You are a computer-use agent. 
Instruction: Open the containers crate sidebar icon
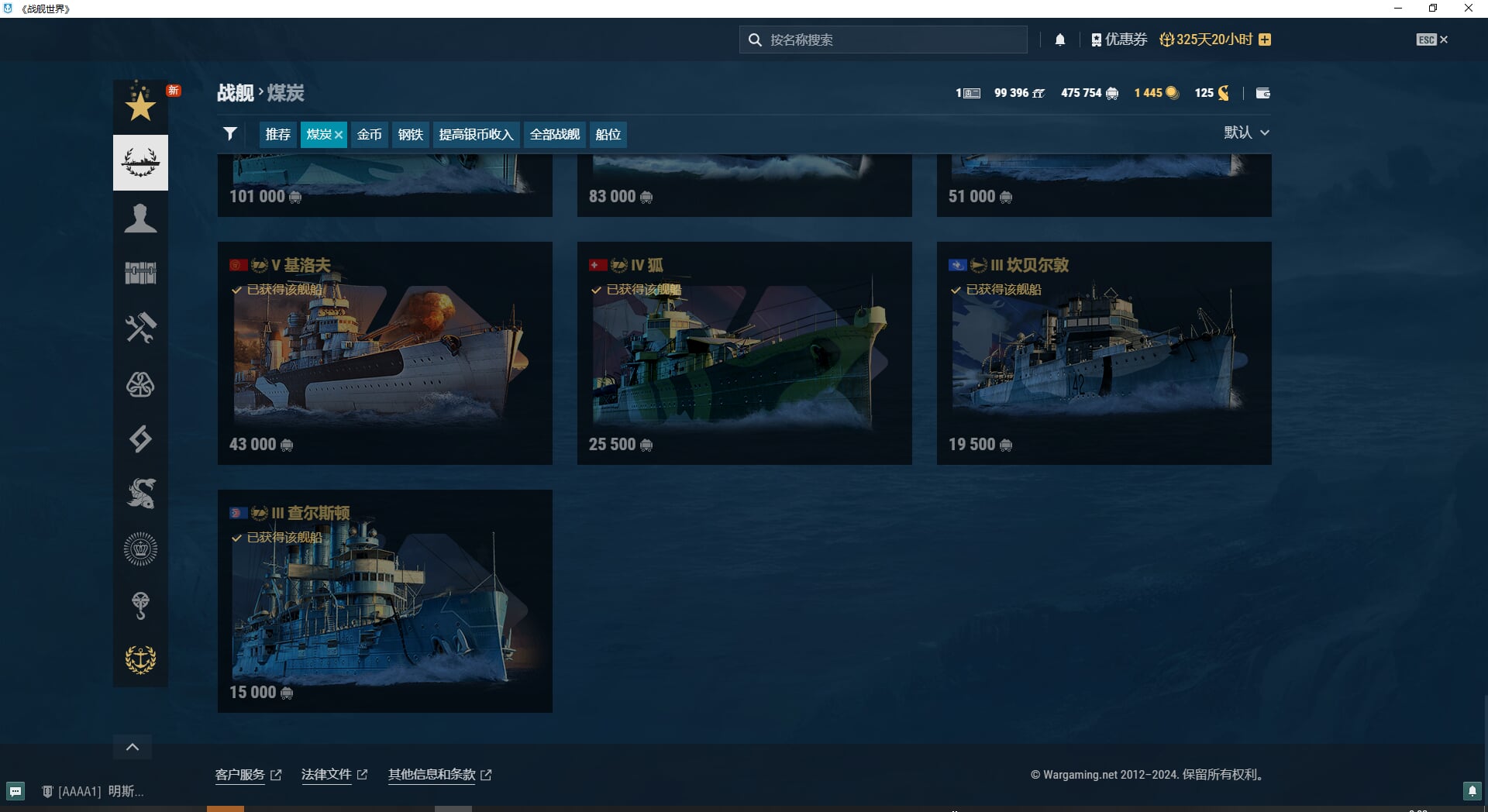(x=140, y=273)
